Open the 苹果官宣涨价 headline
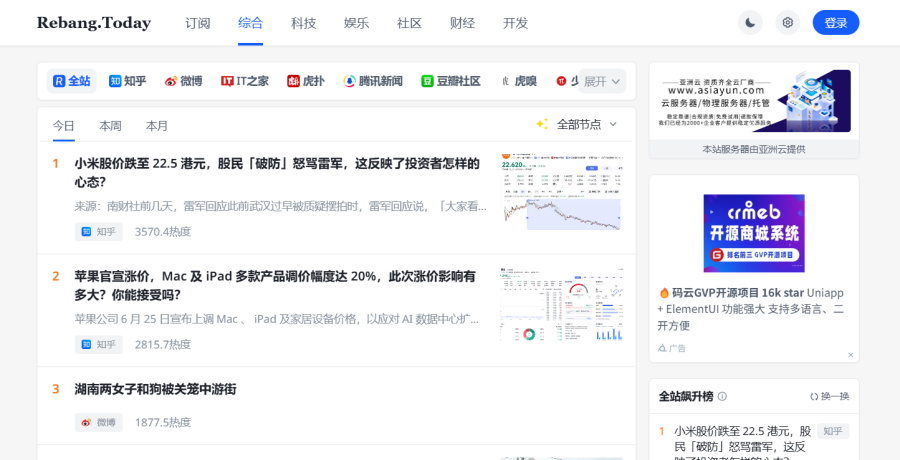Screen dimensions: 900x460 tap(275, 285)
